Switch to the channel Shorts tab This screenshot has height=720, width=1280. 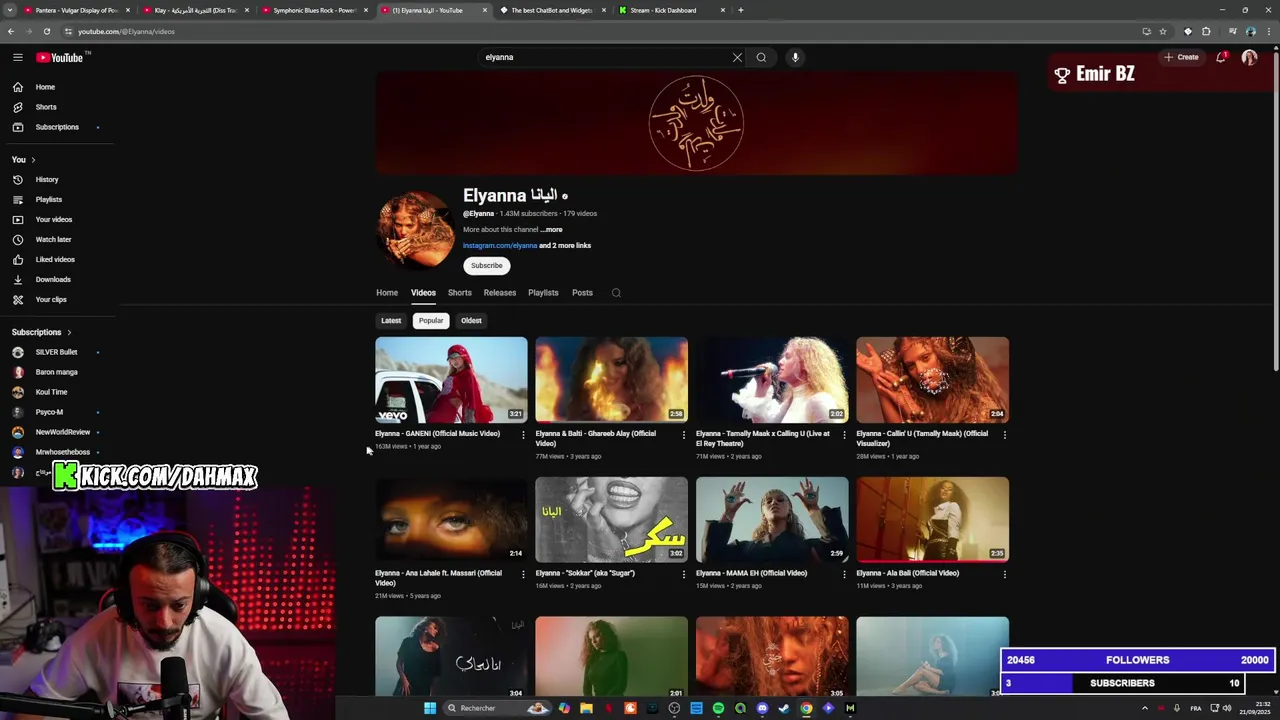pyautogui.click(x=460, y=293)
